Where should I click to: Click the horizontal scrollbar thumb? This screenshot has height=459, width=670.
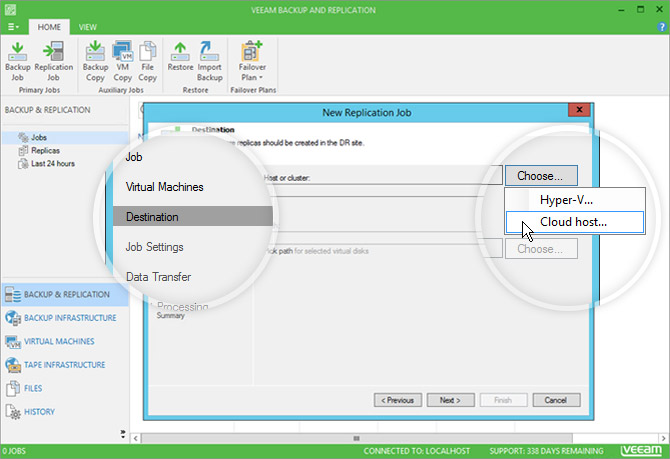tap(357, 438)
